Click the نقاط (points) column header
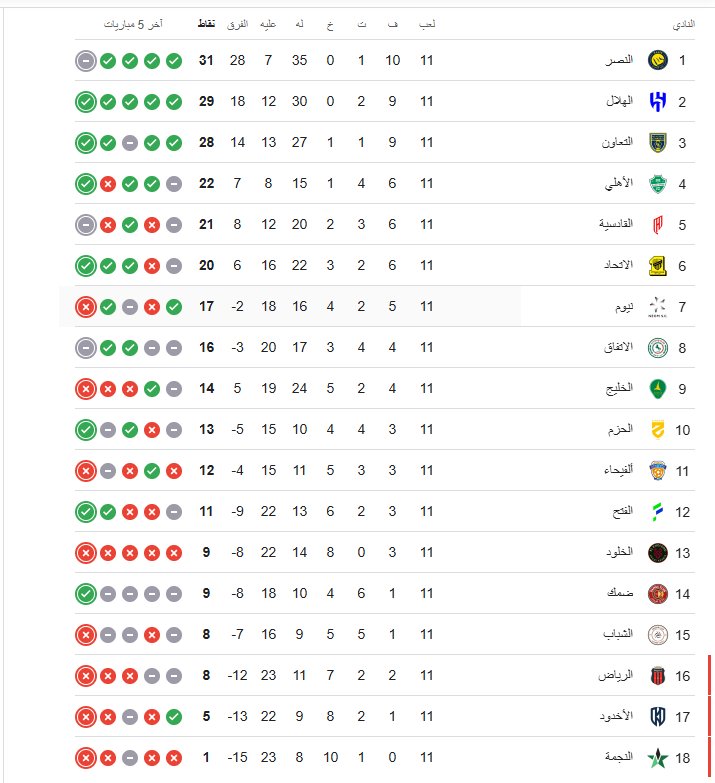The width and height of the screenshot is (715, 783). 207,23
